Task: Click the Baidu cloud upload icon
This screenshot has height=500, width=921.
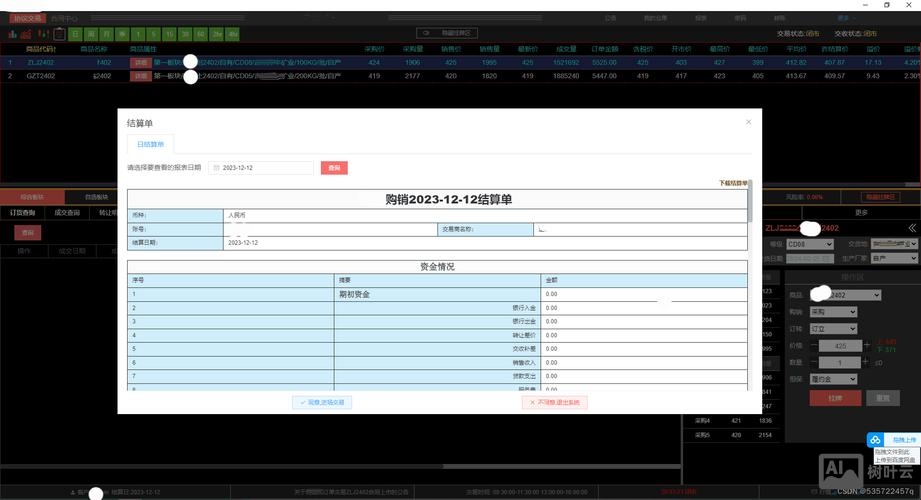Action: pos(875,440)
